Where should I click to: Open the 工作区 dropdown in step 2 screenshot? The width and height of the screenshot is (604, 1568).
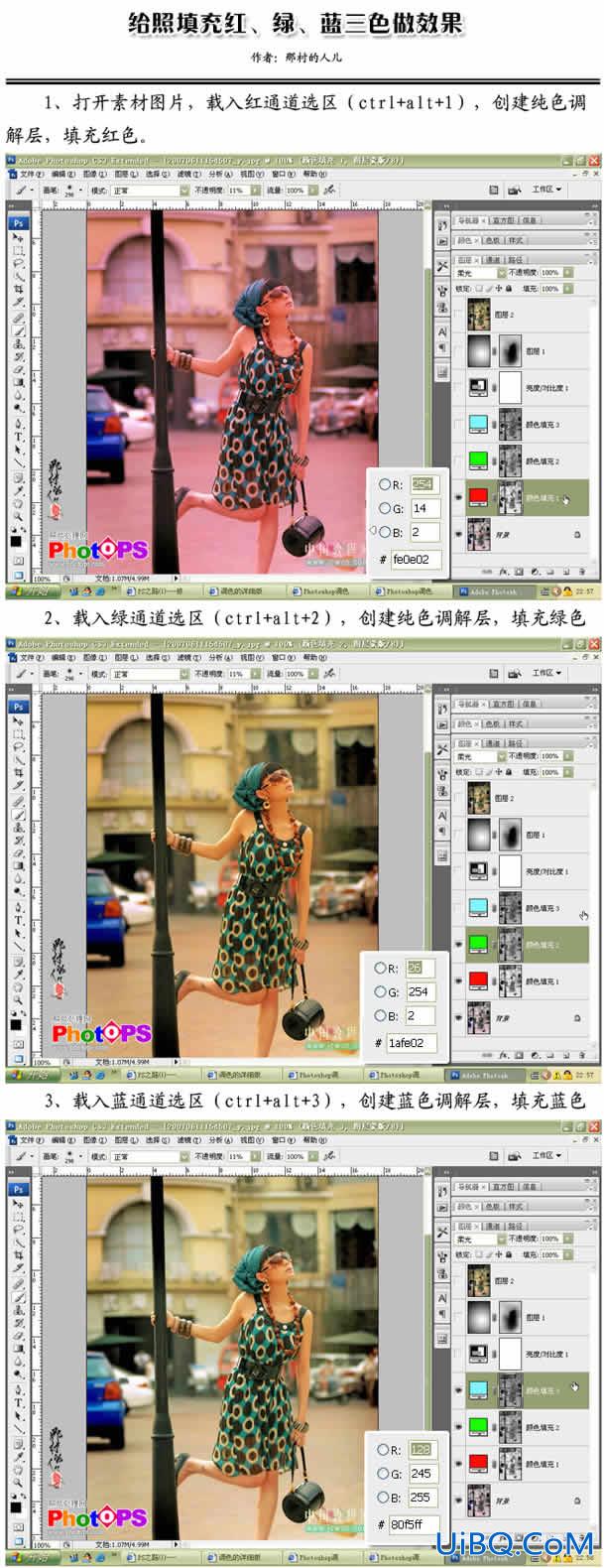pyautogui.click(x=546, y=673)
